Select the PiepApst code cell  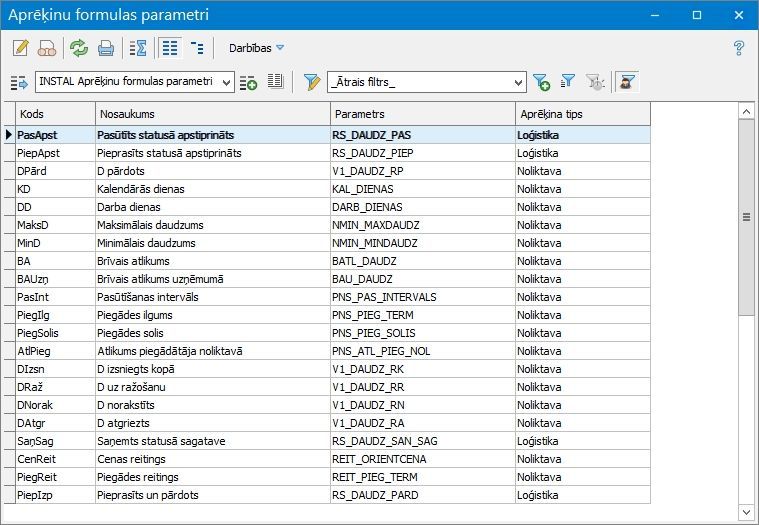point(56,153)
